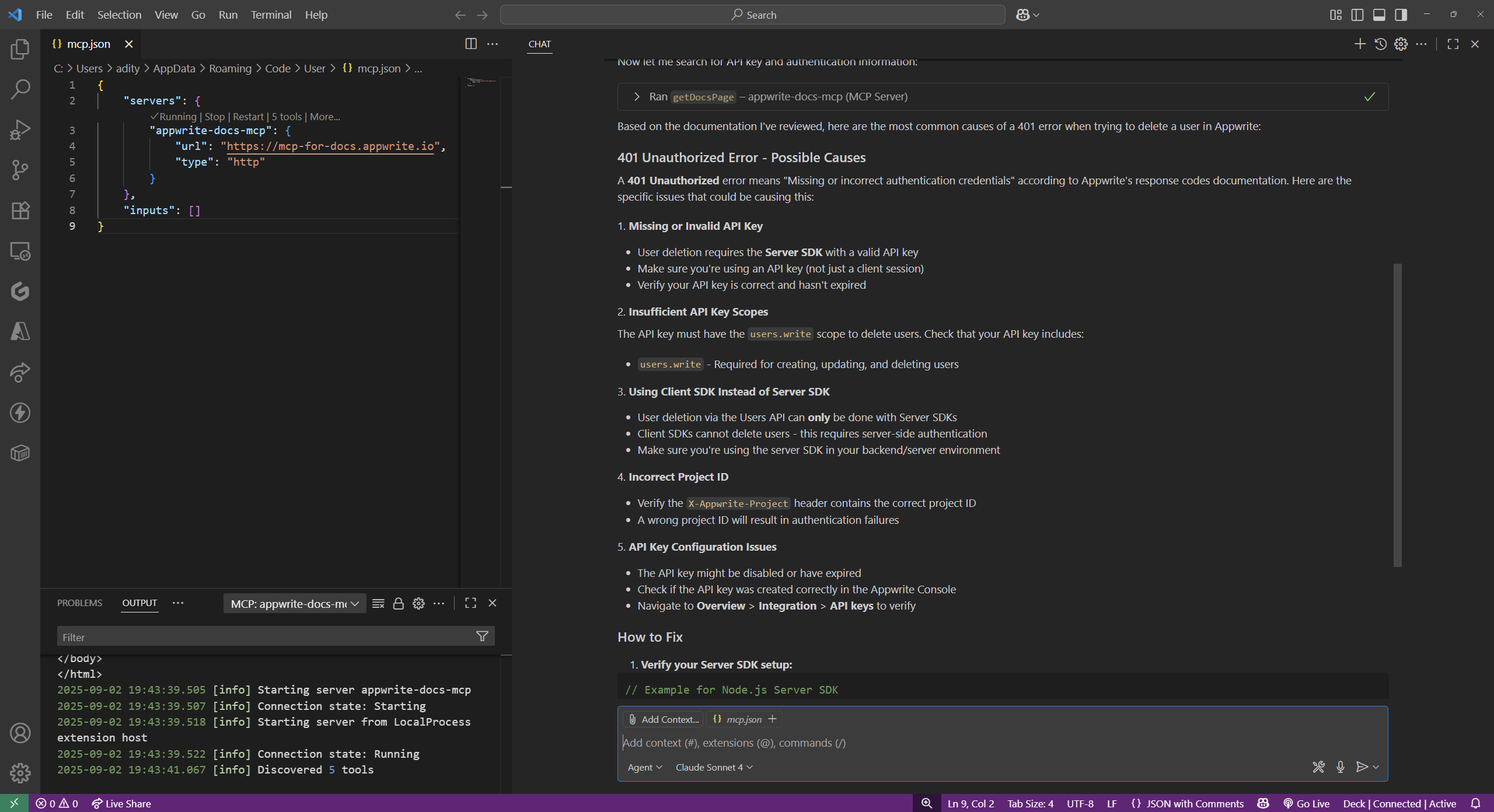Viewport: 1494px width, 812px height.
Task: Open chat settings gear
Action: (1401, 44)
